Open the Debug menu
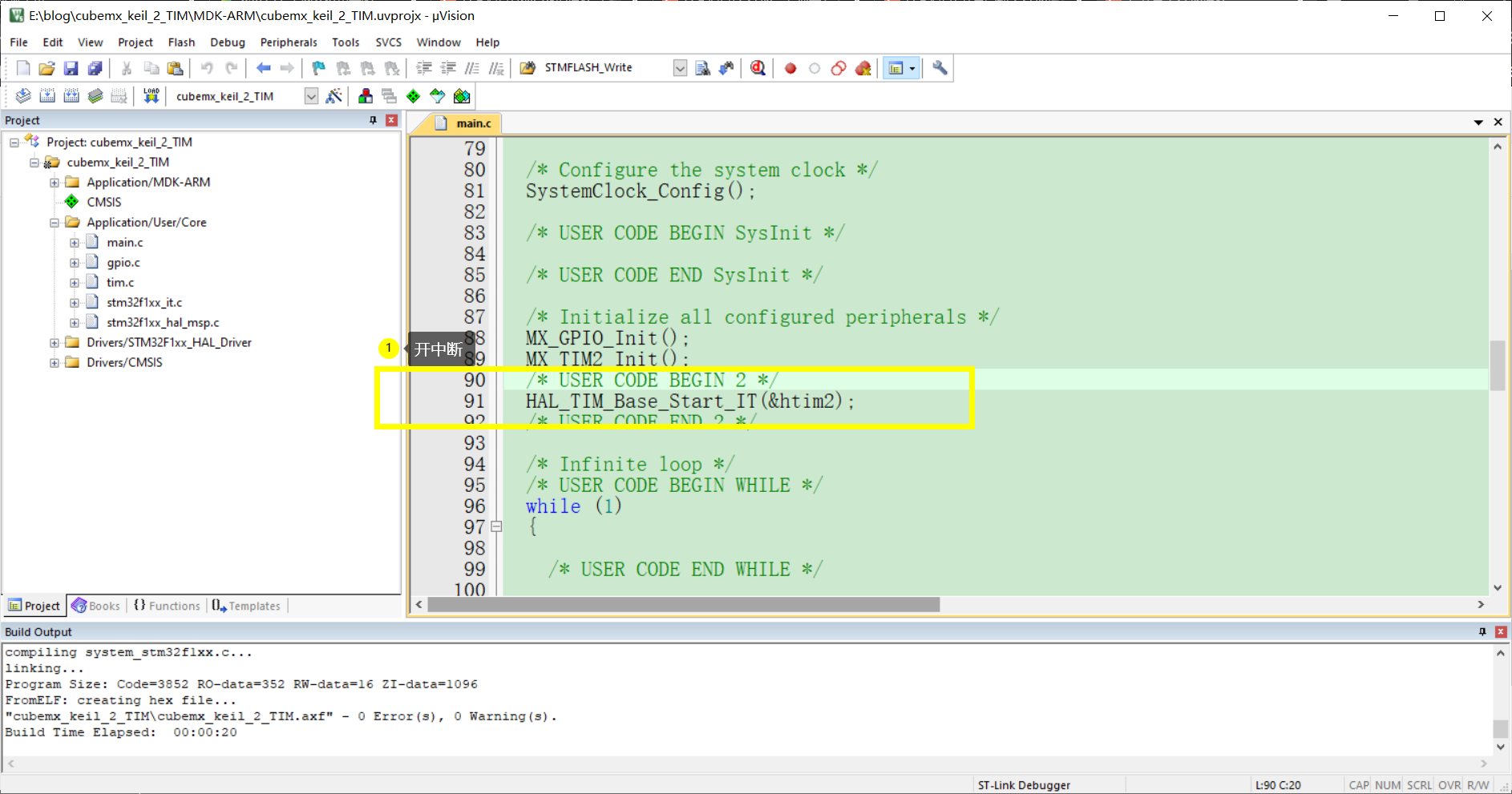The width and height of the screenshot is (1512, 794). pos(228,42)
